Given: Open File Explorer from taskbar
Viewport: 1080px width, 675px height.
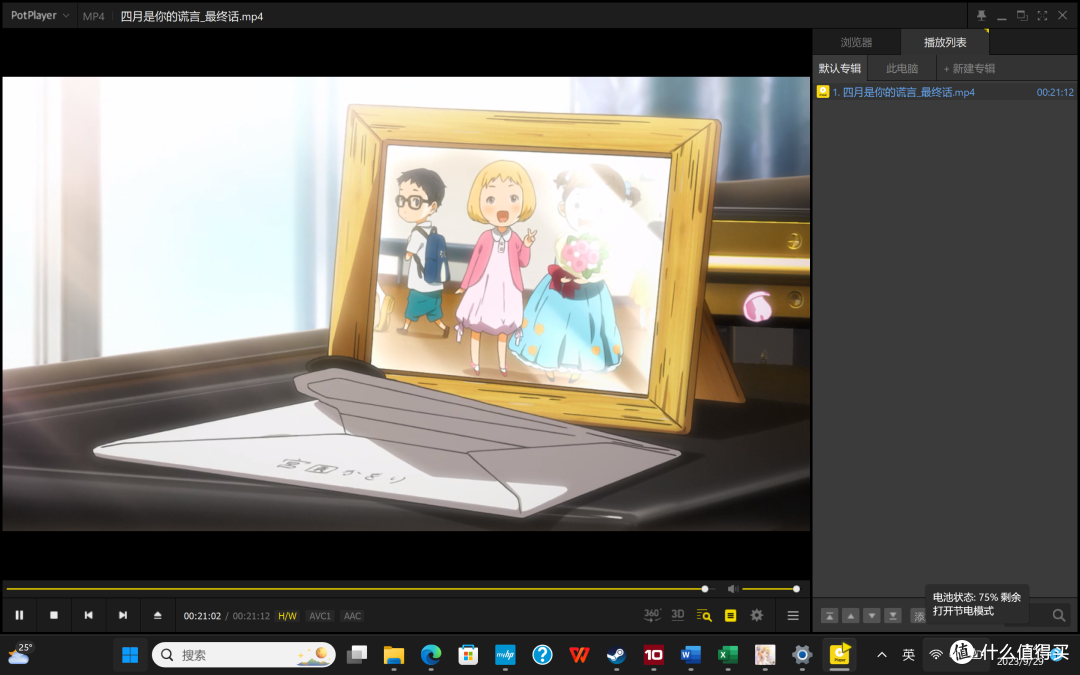Looking at the screenshot, I should [393, 654].
